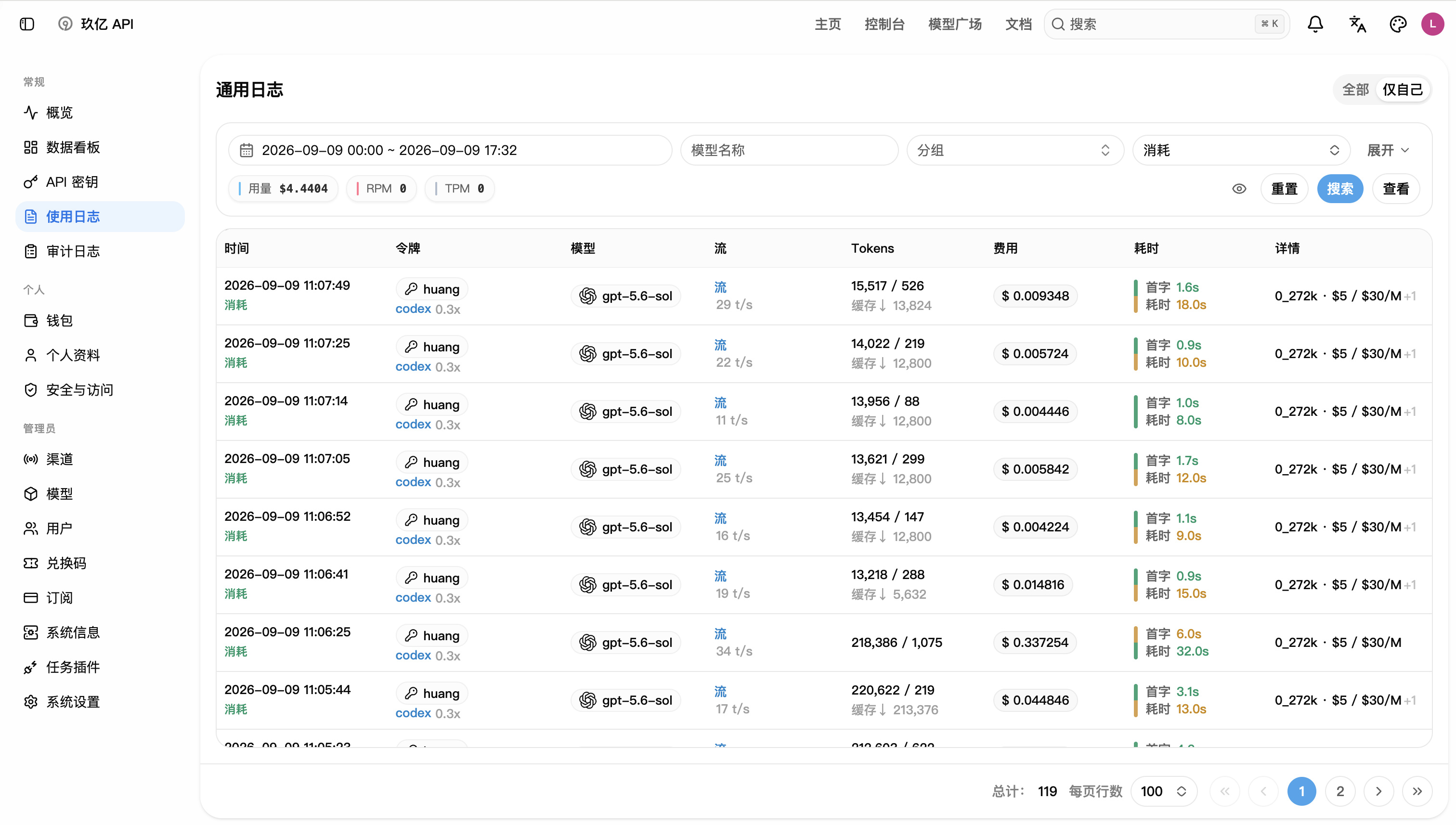This screenshot has width=1456, height=825.
Task: Switch log scope to 仅自己
Action: pyautogui.click(x=1402, y=90)
